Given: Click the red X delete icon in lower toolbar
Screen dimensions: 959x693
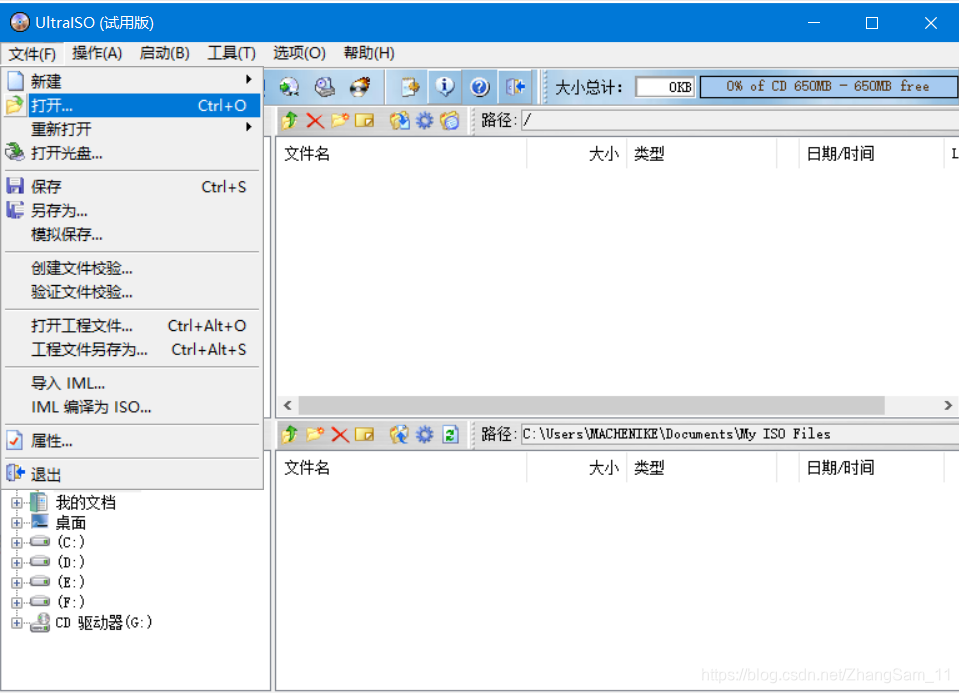Looking at the screenshot, I should click(340, 434).
